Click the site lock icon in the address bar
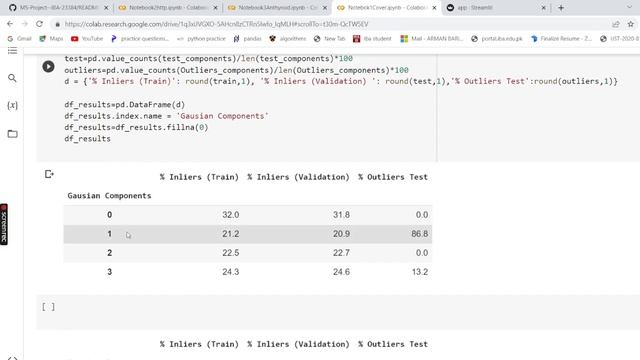The height and width of the screenshot is (360, 640). pyautogui.click(x=58, y=24)
